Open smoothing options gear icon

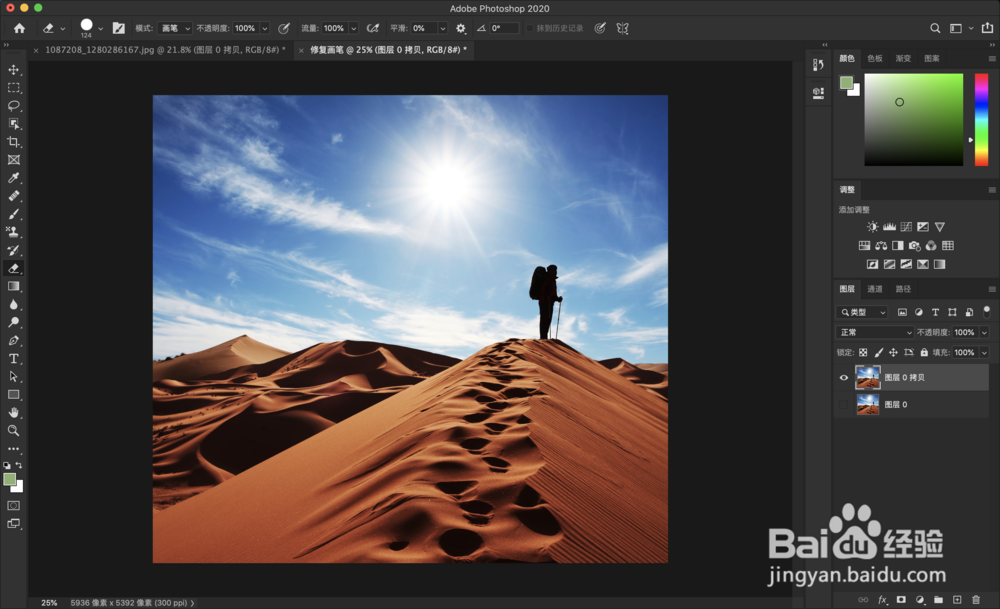coord(461,28)
